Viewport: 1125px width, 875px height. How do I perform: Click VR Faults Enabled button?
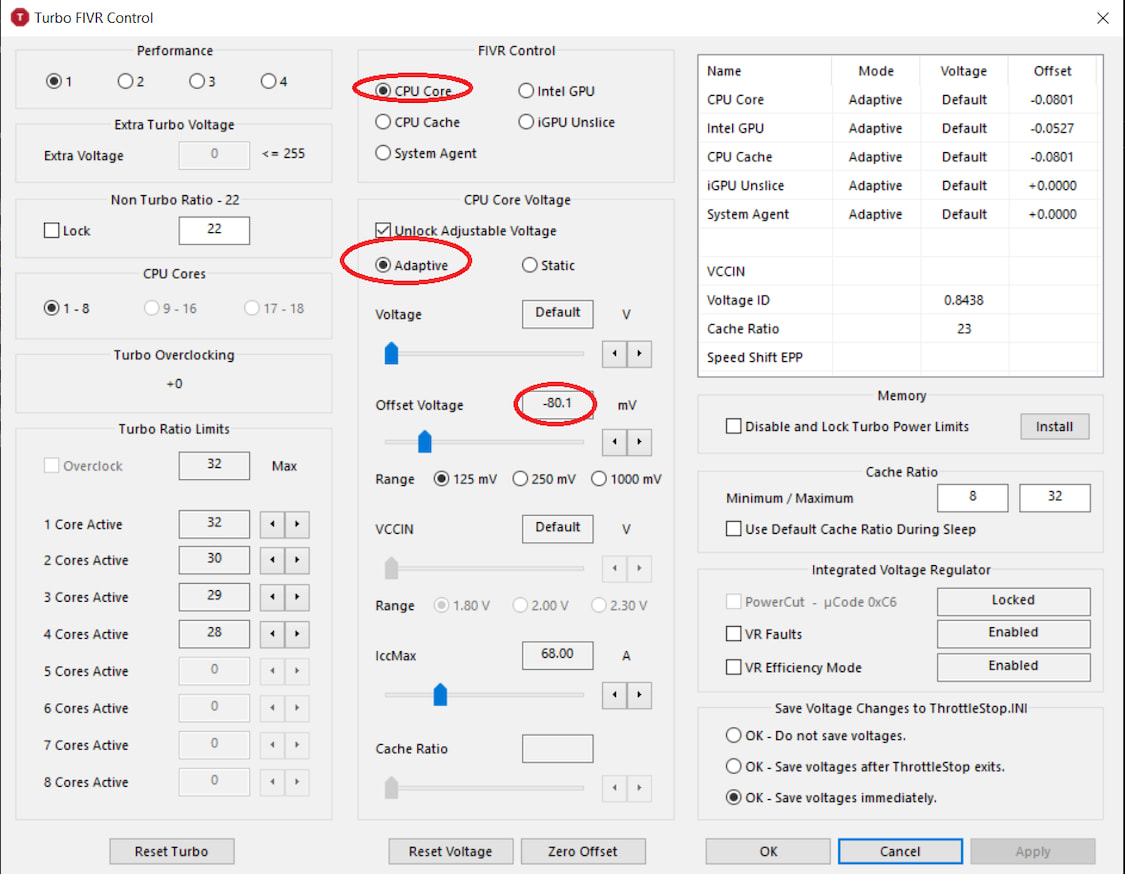(x=1013, y=633)
